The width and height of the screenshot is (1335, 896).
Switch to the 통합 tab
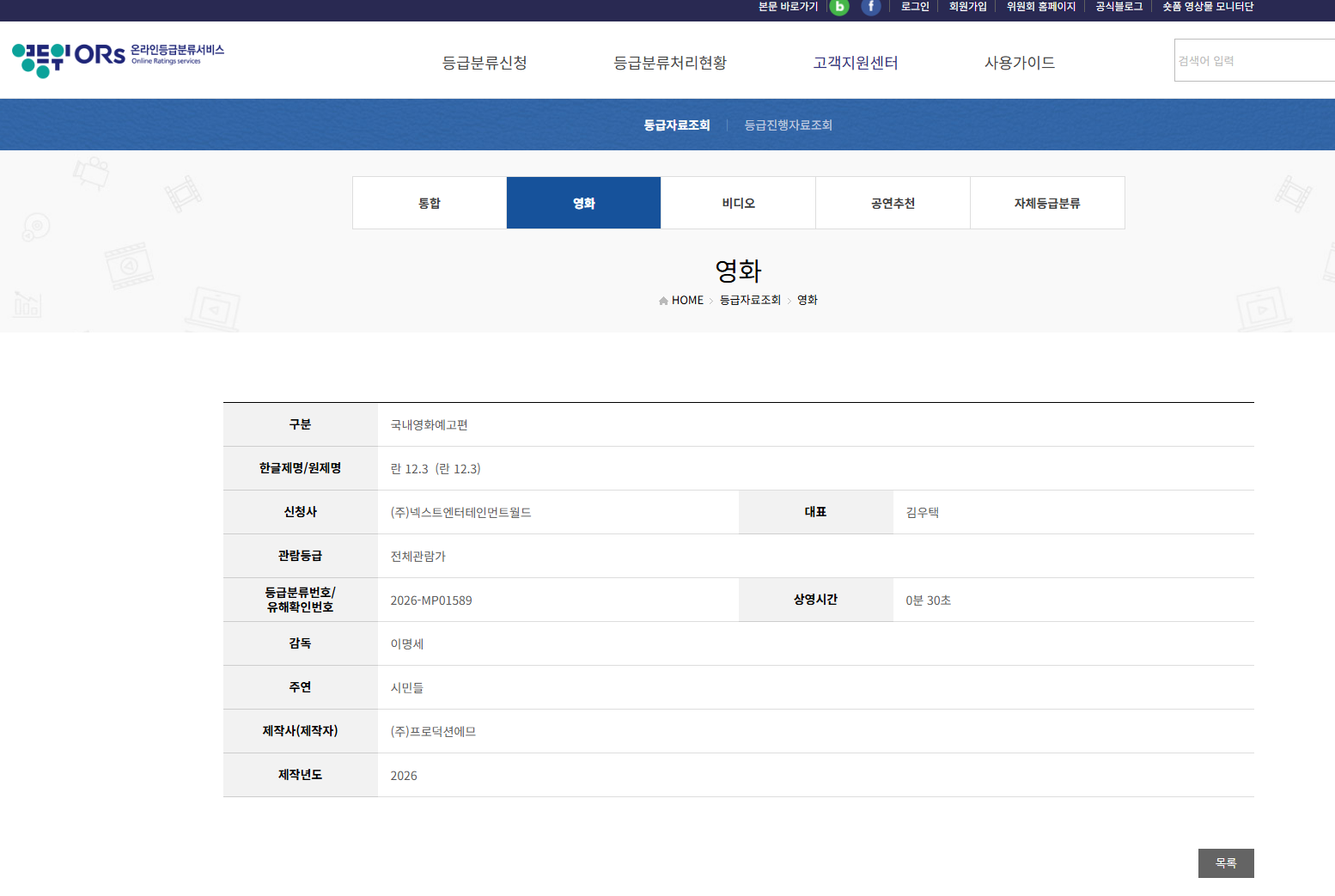tap(430, 204)
